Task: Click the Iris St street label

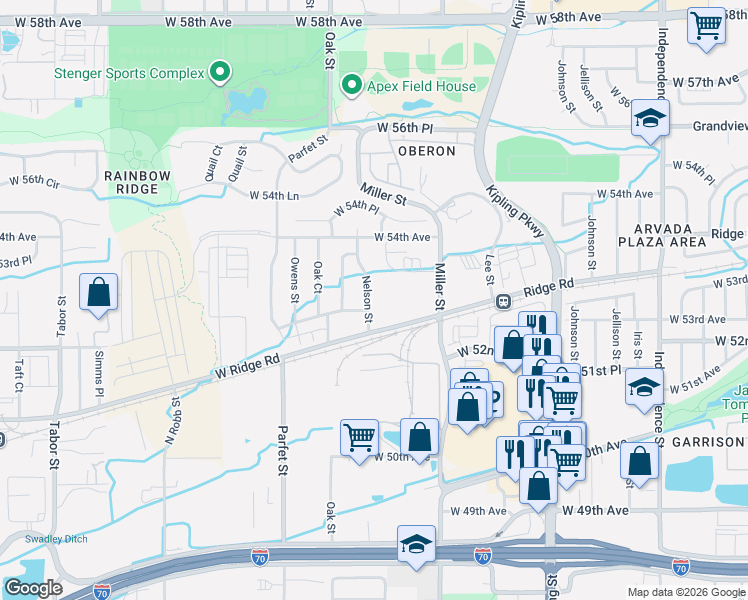Action: [x=638, y=345]
